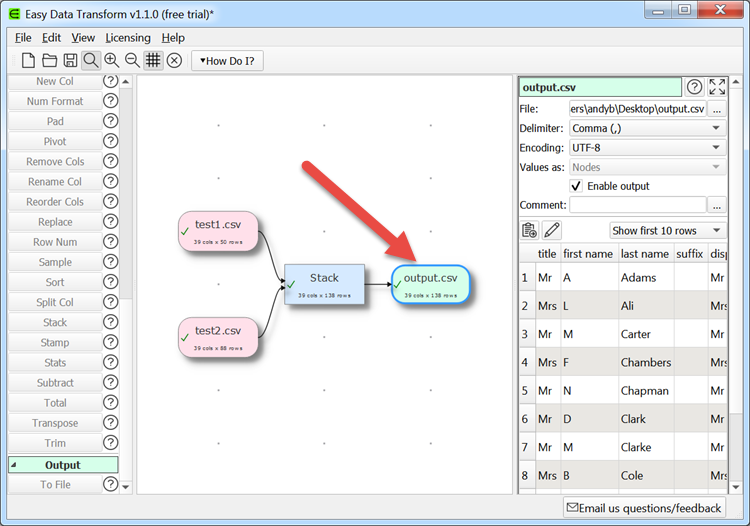Open the Encoding UTF-8 dropdown

[646, 147]
